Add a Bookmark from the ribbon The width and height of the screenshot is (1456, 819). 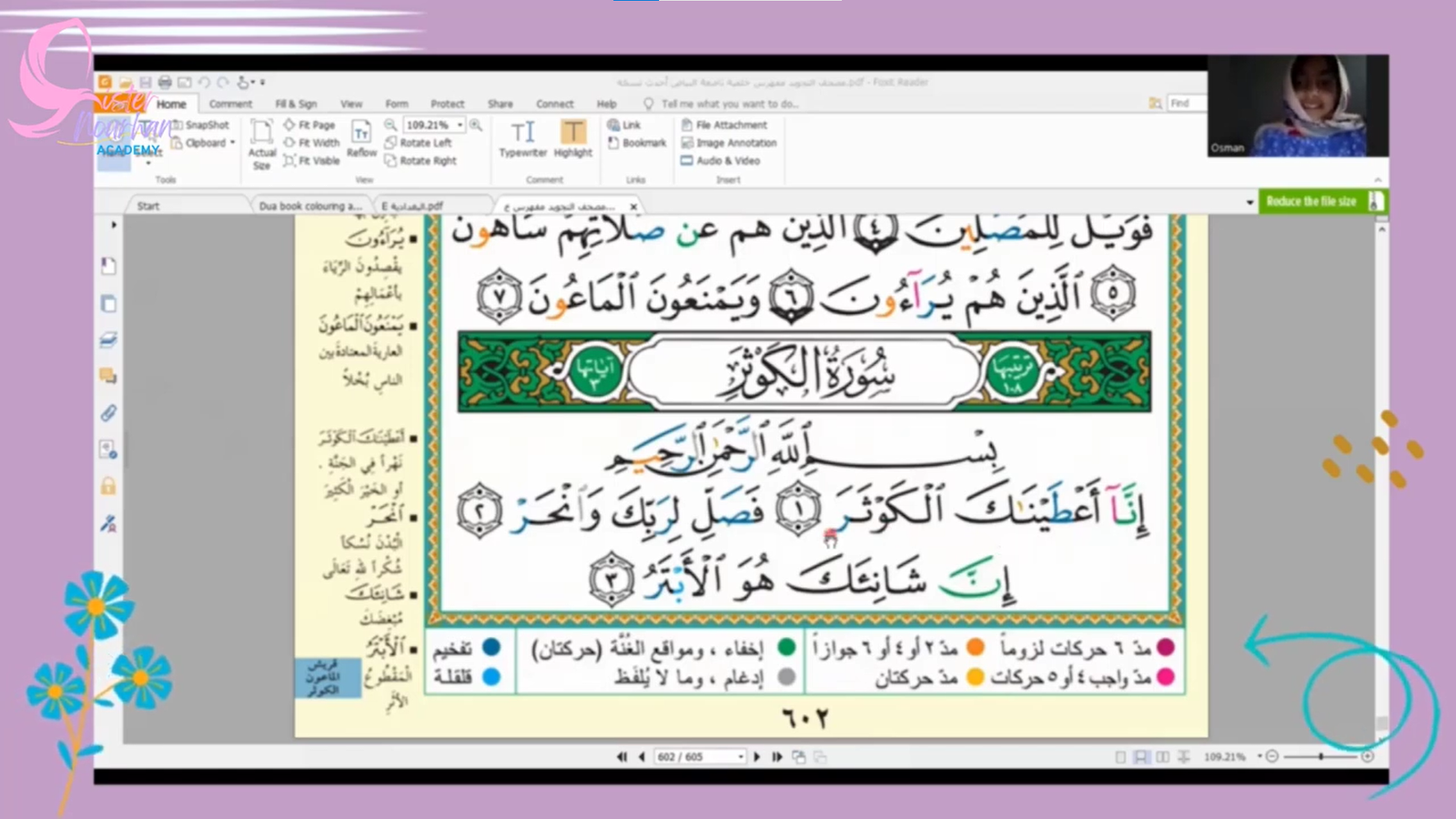coord(637,143)
